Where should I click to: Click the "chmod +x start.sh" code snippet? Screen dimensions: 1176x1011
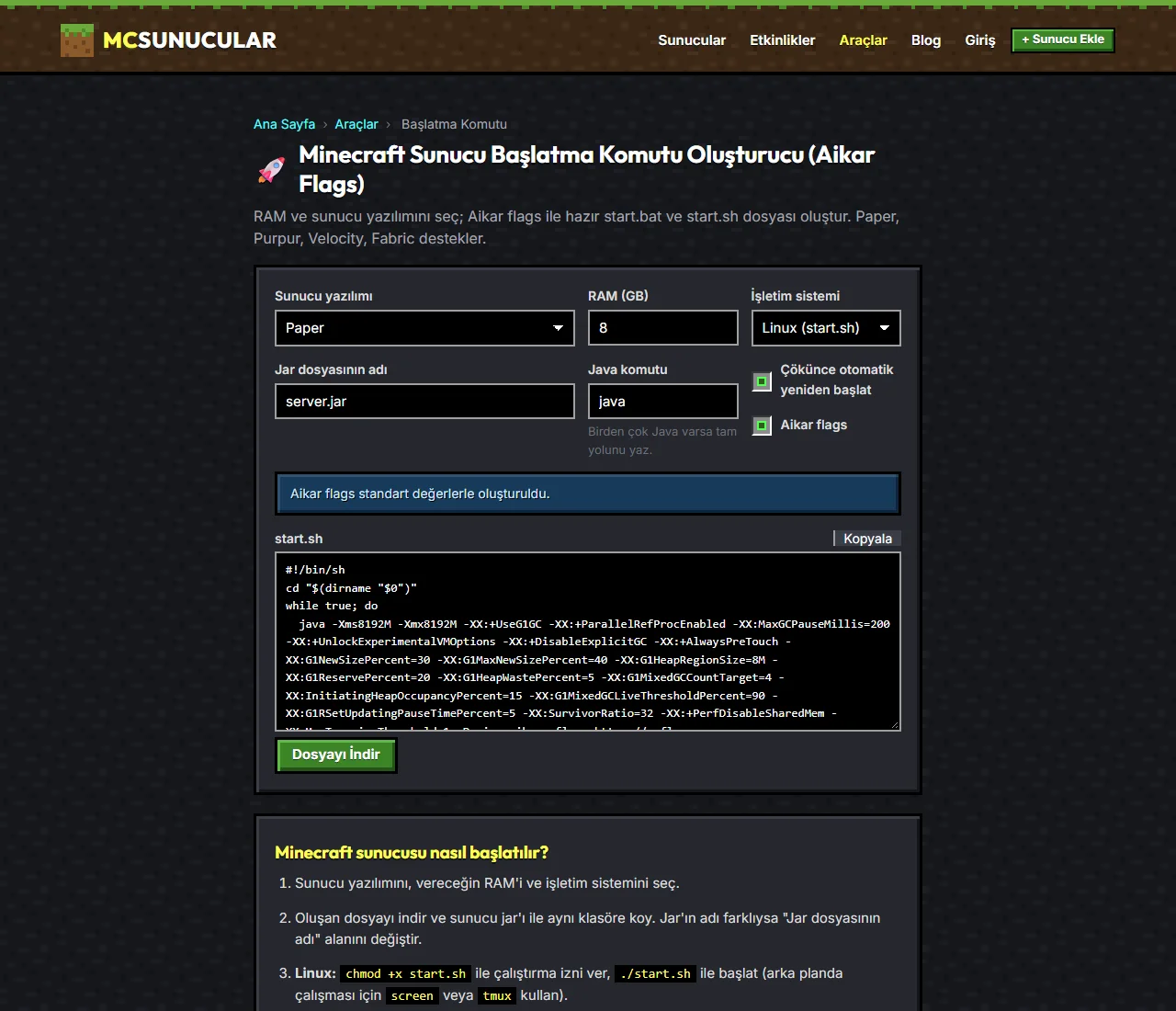point(405,974)
